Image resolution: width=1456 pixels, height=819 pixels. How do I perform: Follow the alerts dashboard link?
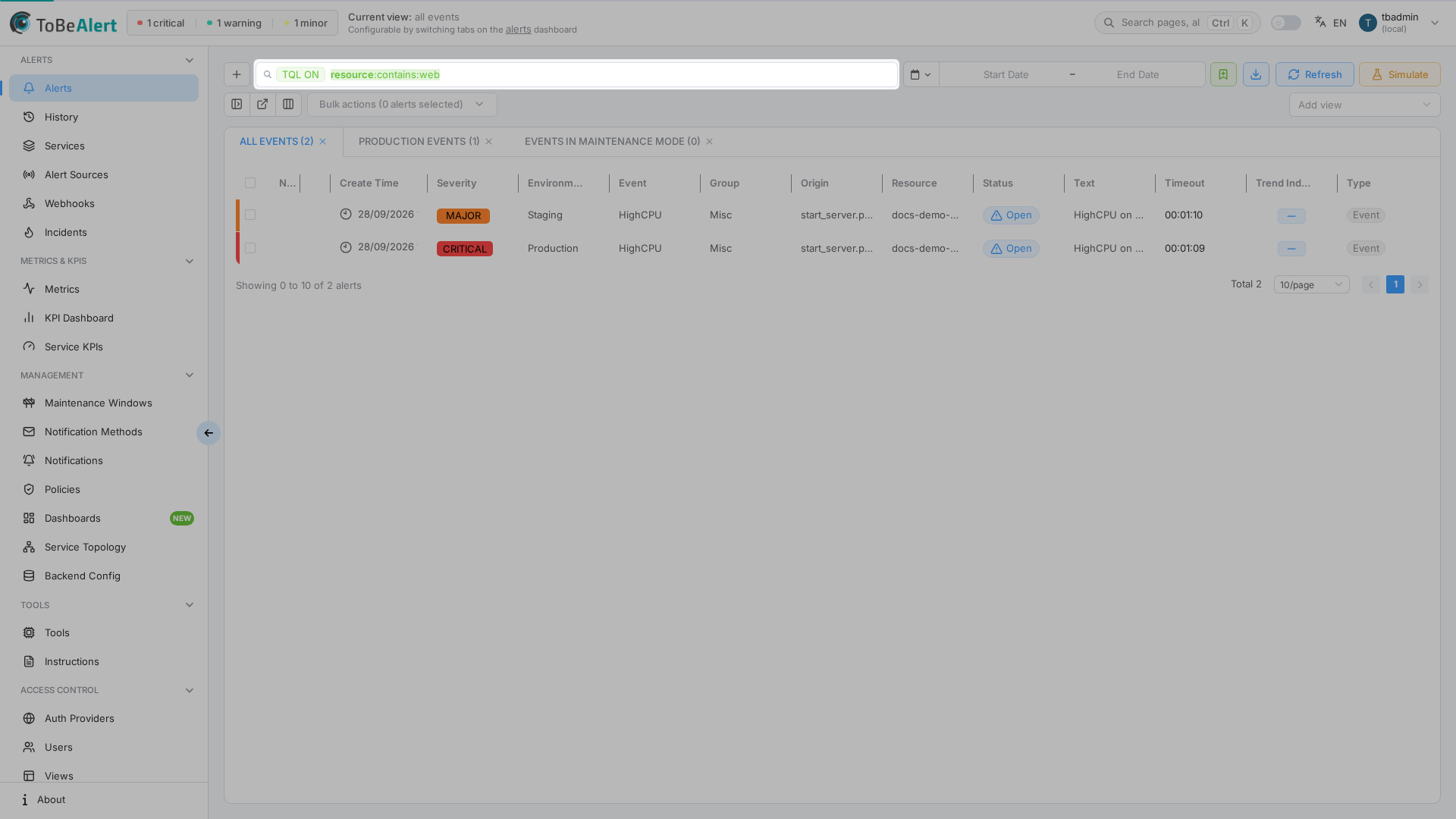518,30
